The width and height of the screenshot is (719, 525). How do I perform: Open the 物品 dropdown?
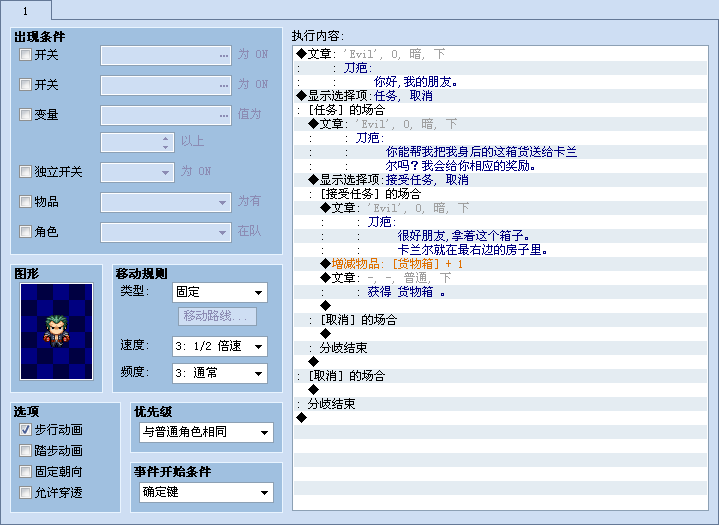pos(166,202)
